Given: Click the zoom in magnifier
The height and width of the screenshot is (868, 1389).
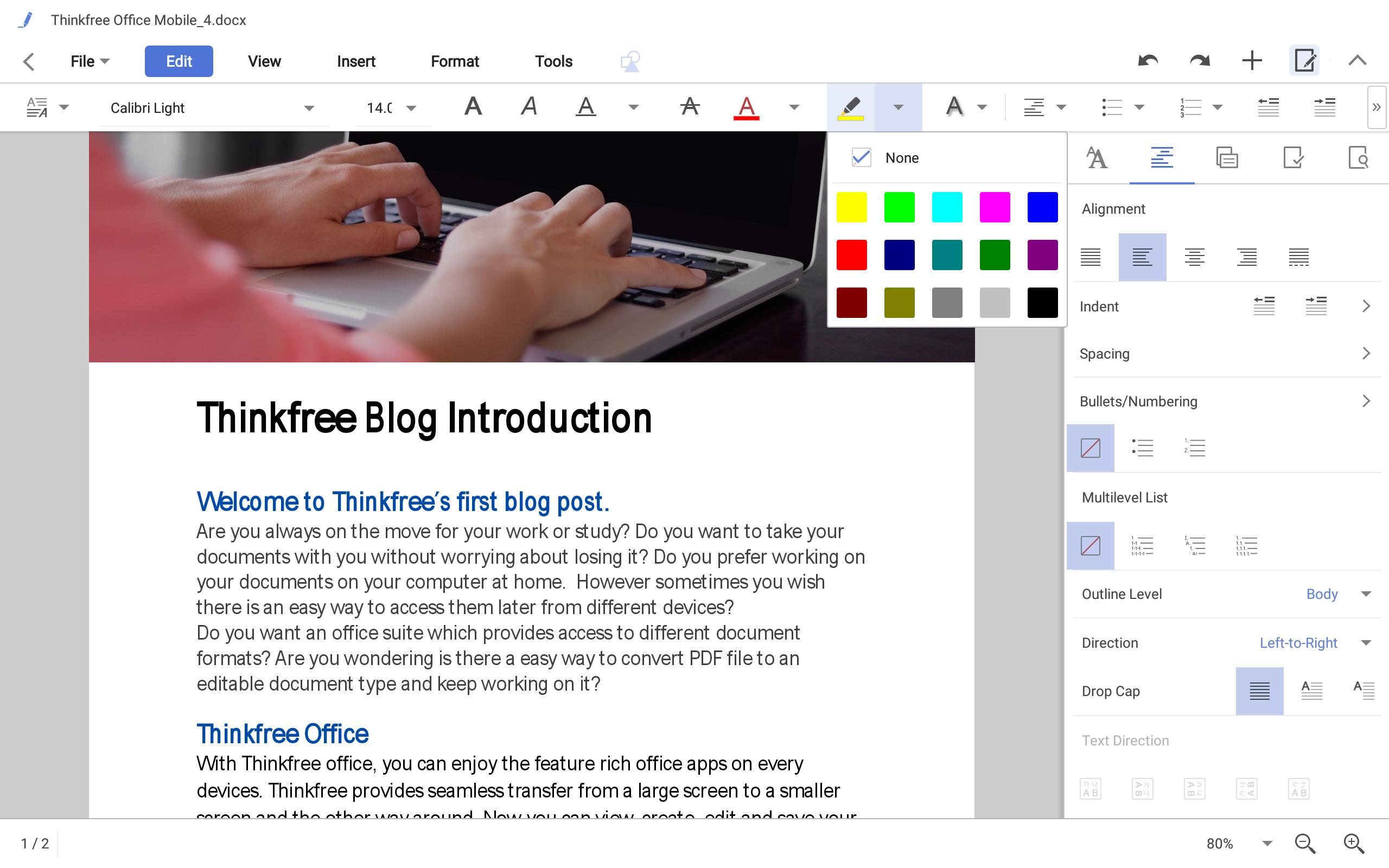Looking at the screenshot, I should 1354,843.
